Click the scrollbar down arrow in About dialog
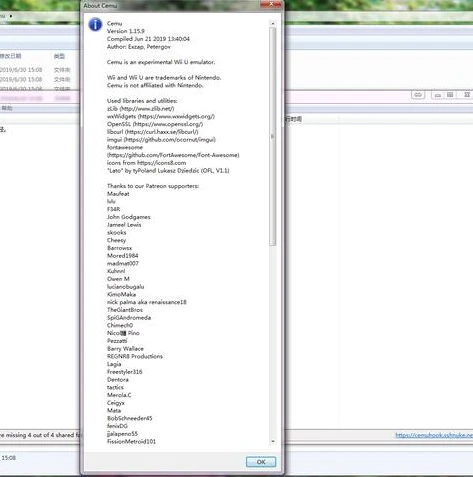This screenshot has width=473, height=477. click(x=273, y=441)
